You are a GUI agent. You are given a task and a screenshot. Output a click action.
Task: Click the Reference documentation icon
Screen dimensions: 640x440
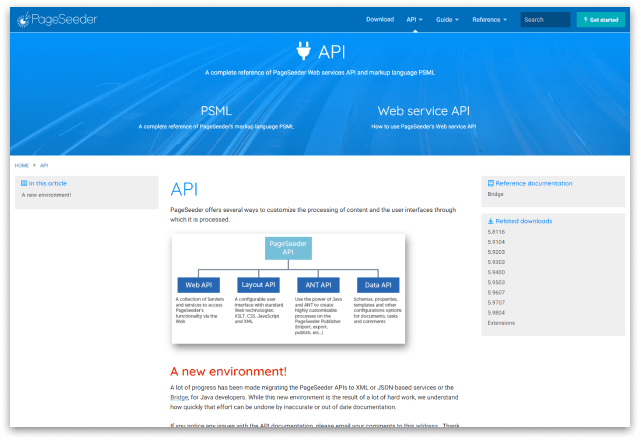tap(490, 183)
